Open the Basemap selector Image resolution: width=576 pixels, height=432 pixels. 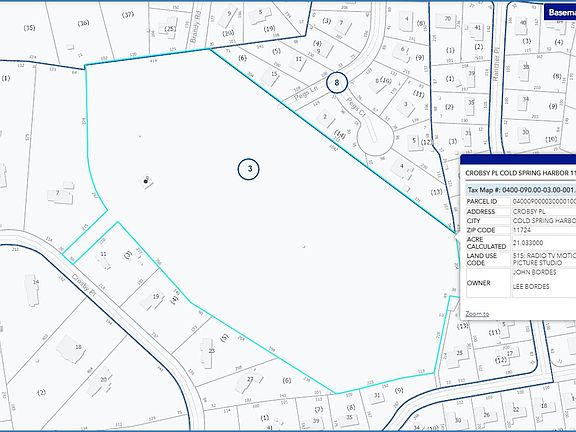560,12
